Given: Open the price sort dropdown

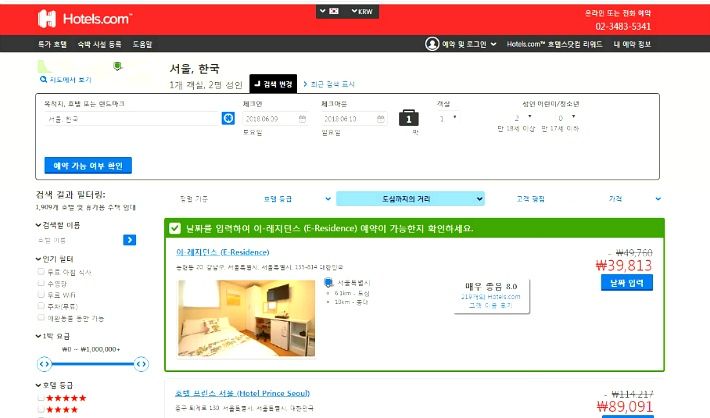Looking at the screenshot, I should [x=634, y=199].
